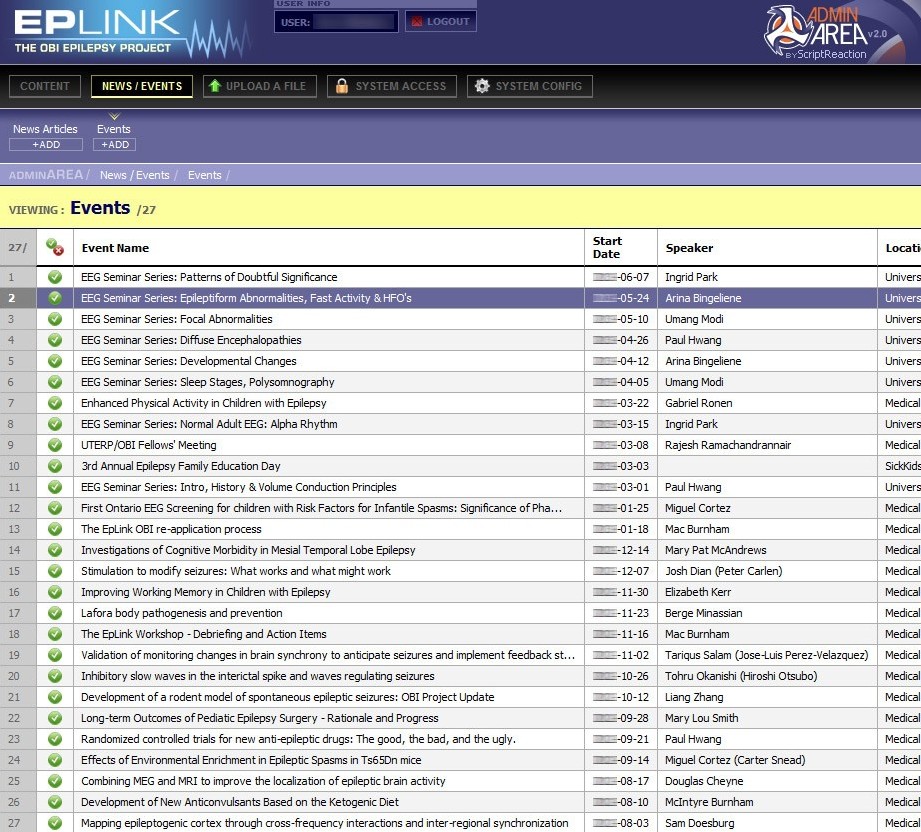
Task: Open the Upload a File section
Action: [x=260, y=86]
